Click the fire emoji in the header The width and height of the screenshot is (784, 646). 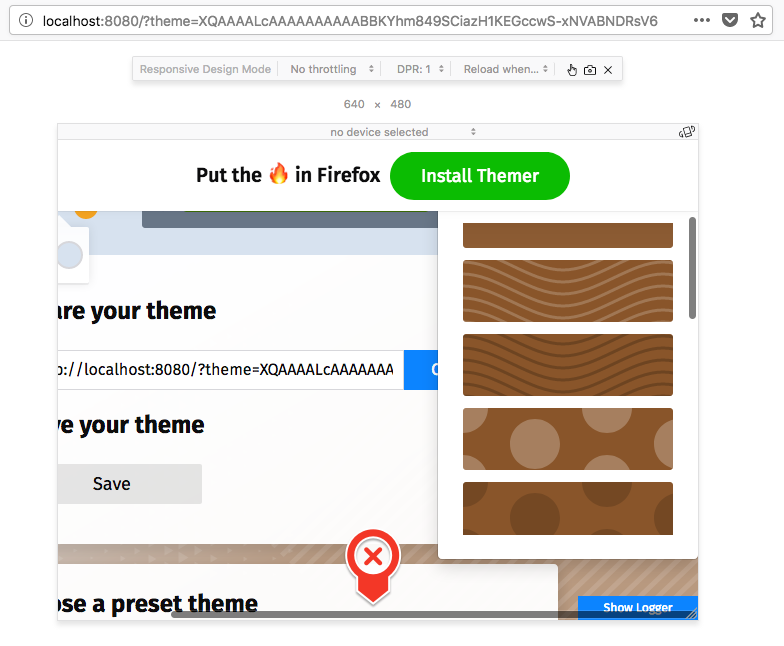point(278,174)
